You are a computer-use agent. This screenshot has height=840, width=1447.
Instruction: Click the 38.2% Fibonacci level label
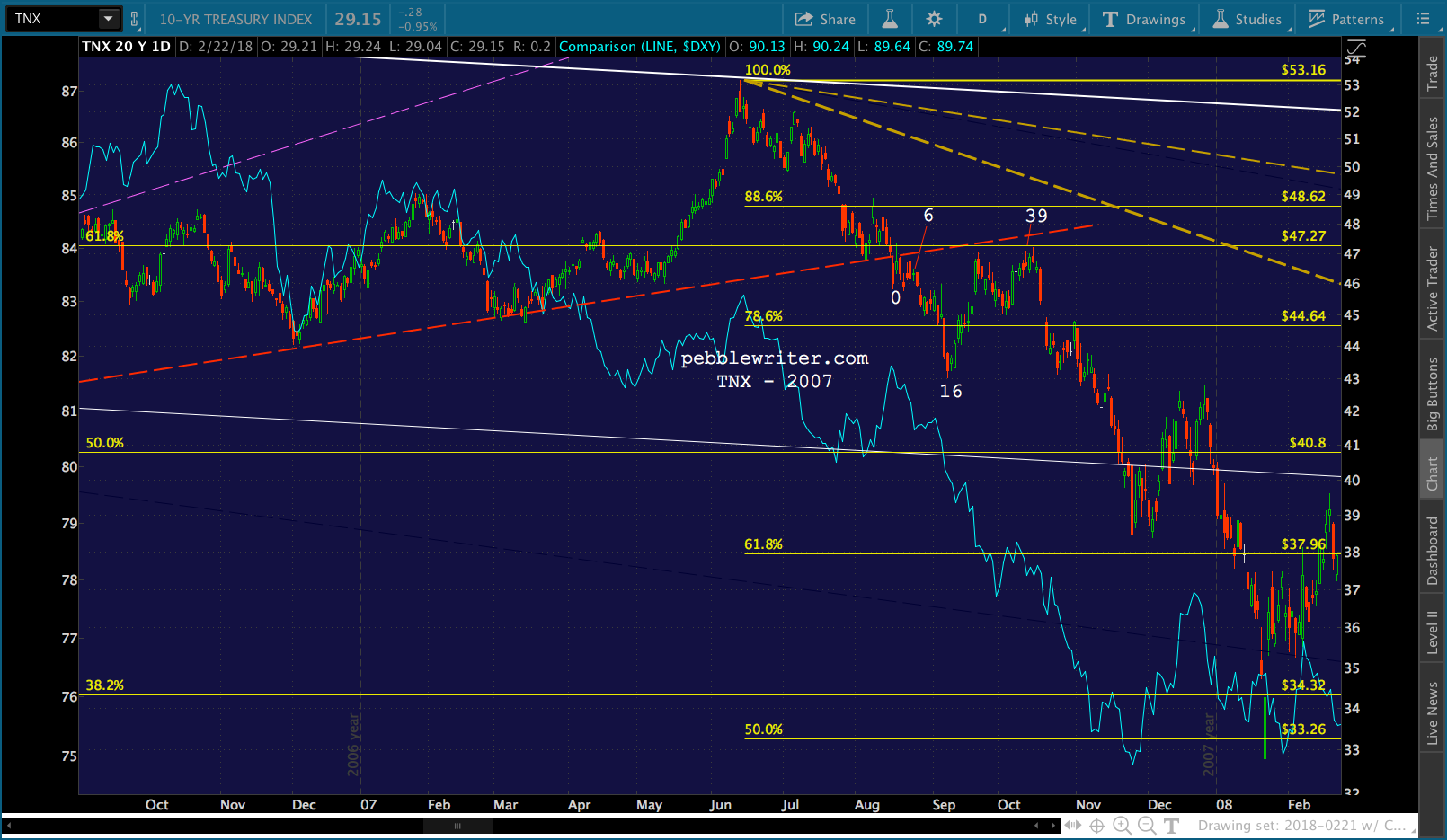click(104, 685)
